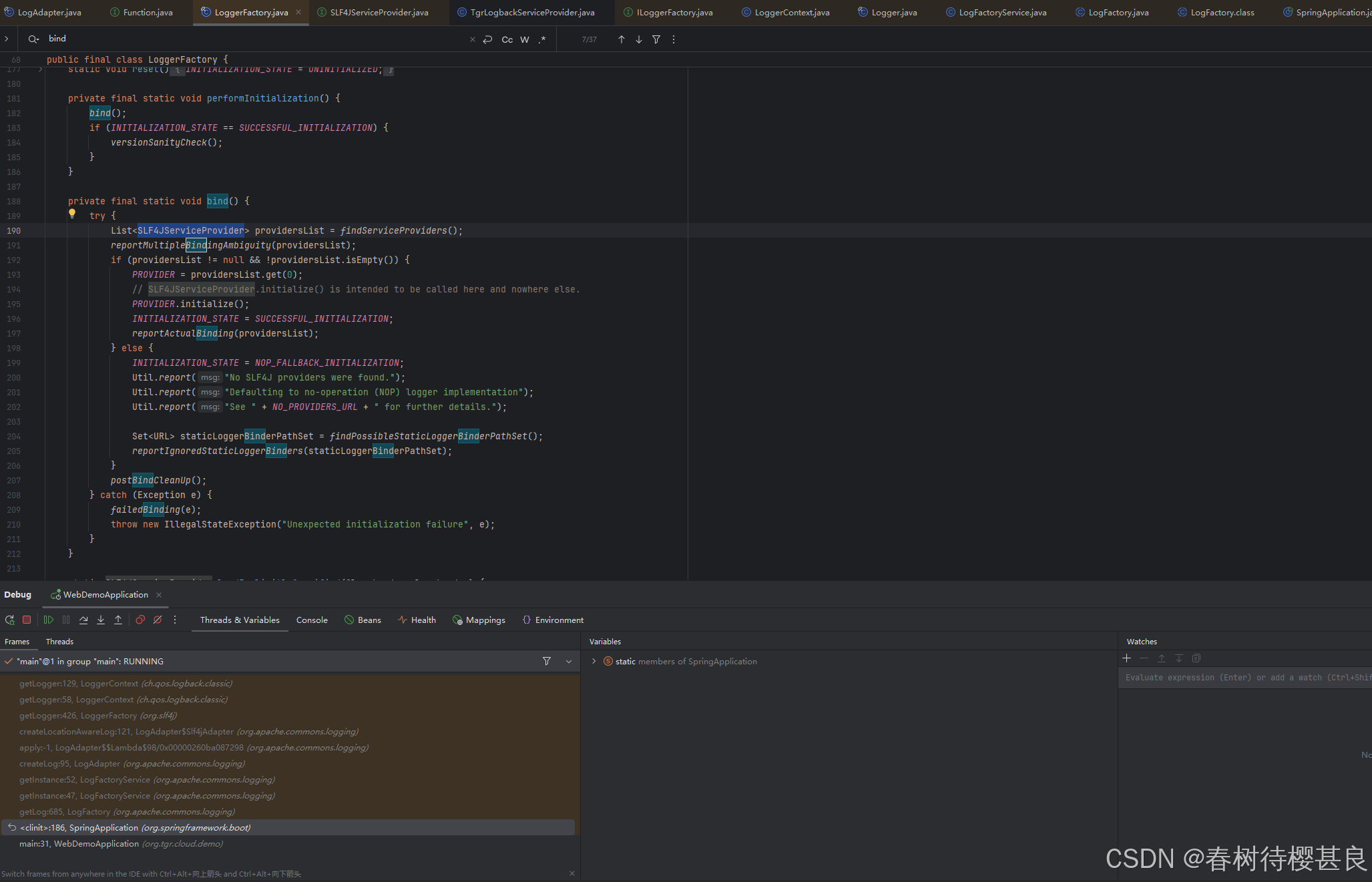Step into the method
Image resolution: width=1372 pixels, height=882 pixels.
click(101, 620)
